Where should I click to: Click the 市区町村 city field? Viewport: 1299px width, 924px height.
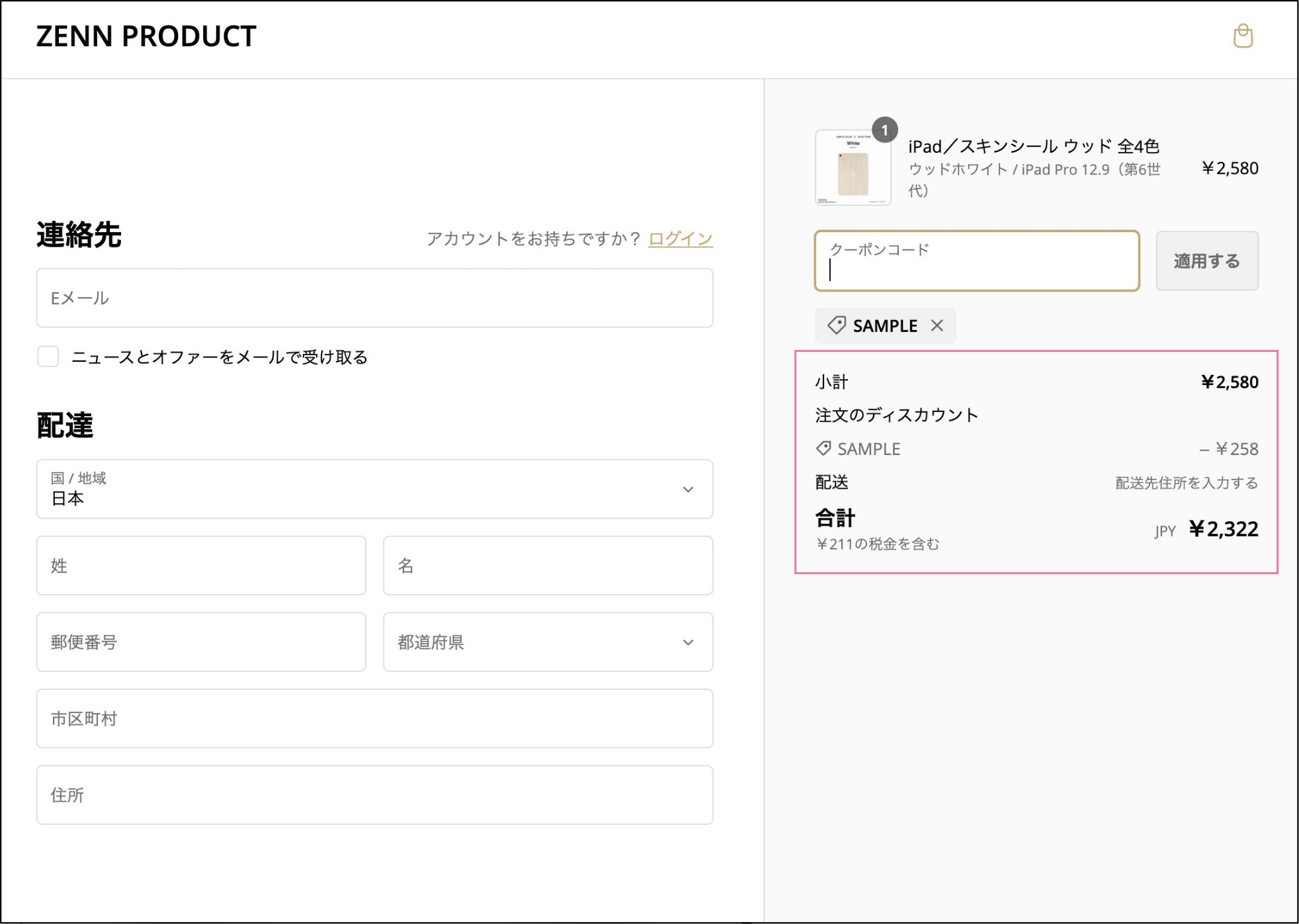click(x=374, y=718)
